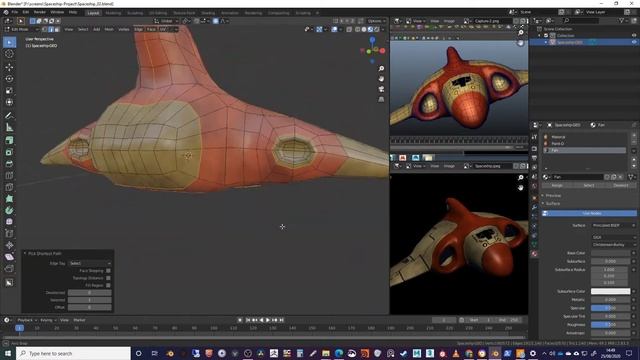Select the Edge Slide tool
640x360 pixels.
[x=9, y=234]
